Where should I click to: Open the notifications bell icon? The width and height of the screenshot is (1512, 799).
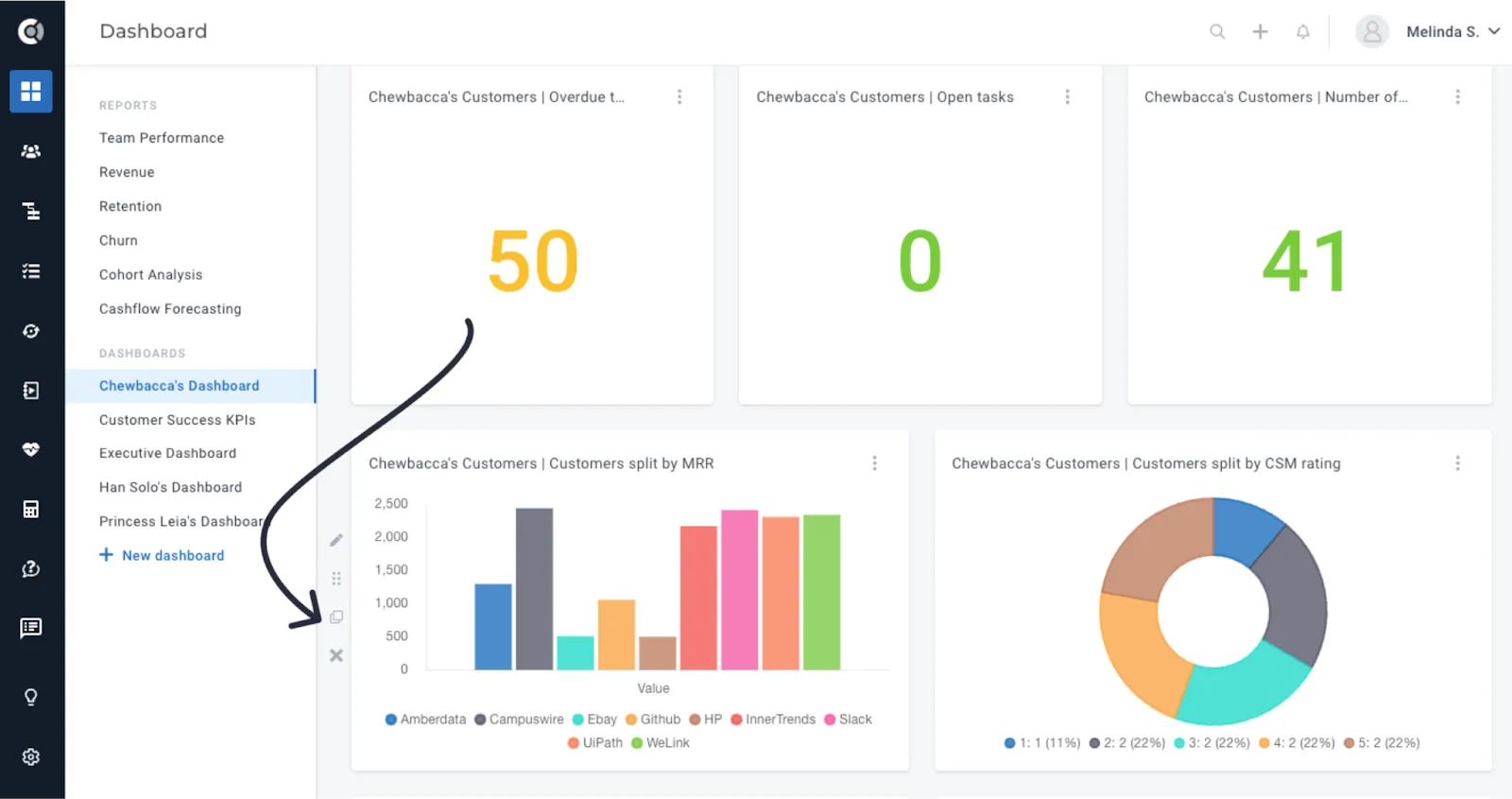tap(1303, 32)
